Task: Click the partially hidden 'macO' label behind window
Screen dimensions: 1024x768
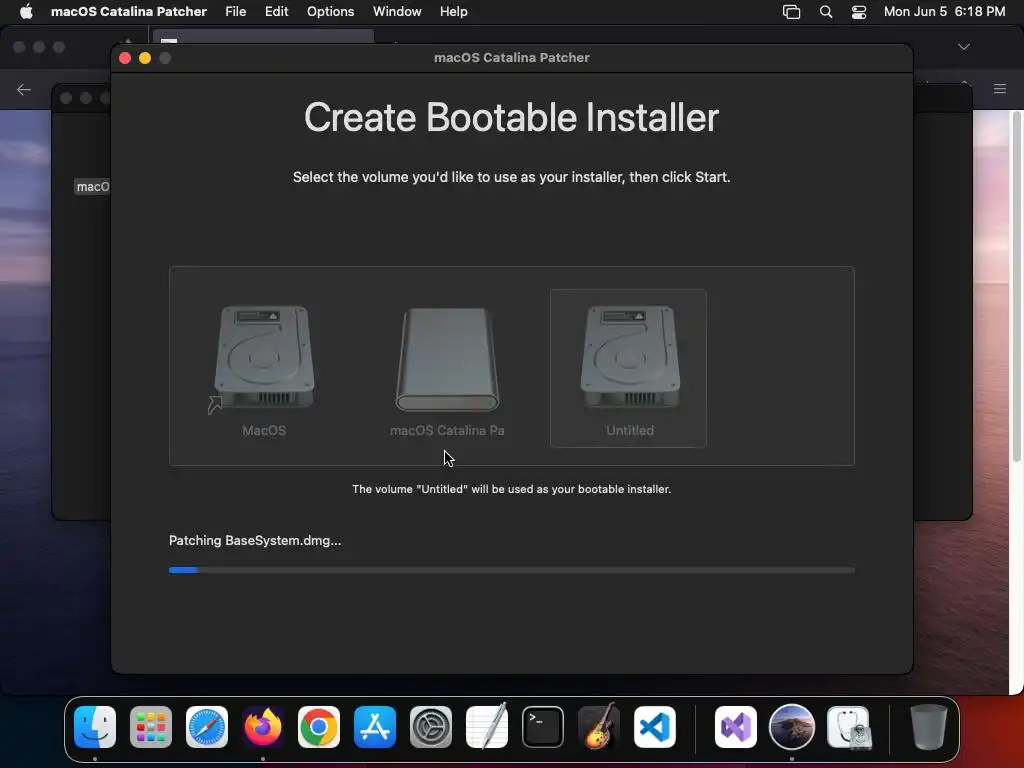Action: click(x=93, y=187)
